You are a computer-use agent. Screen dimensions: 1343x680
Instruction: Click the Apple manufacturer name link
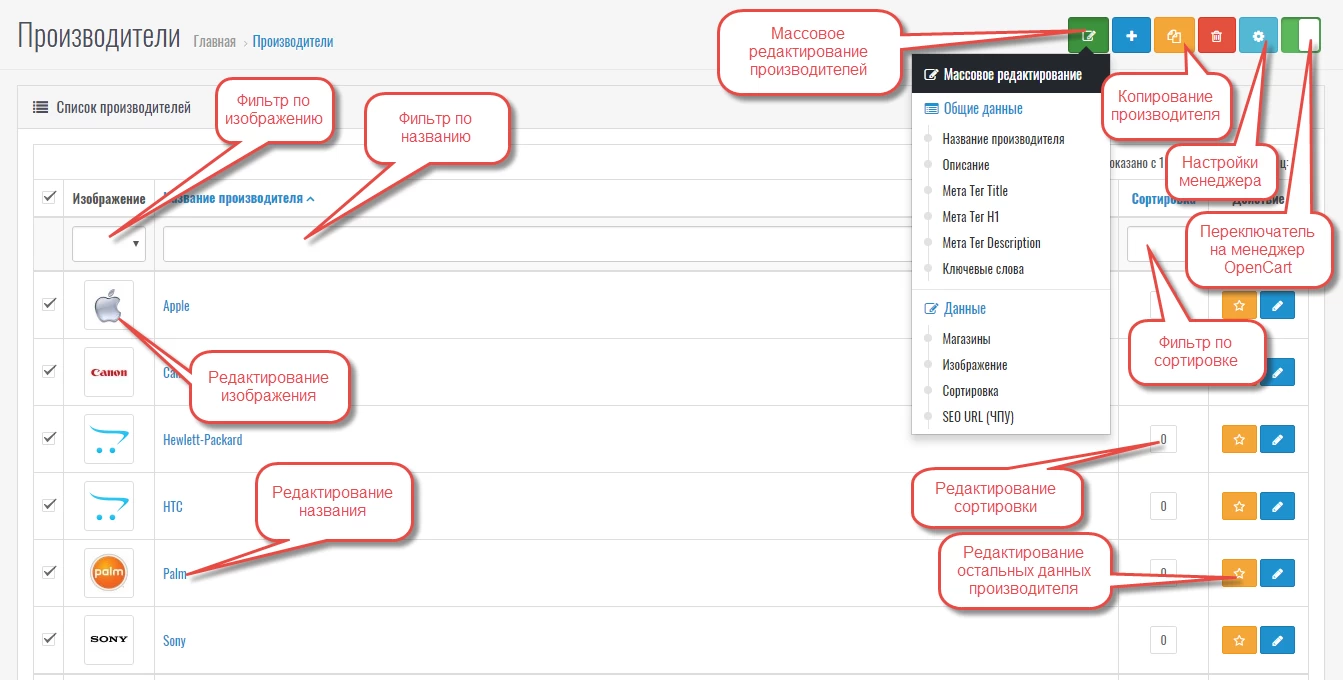(176, 306)
